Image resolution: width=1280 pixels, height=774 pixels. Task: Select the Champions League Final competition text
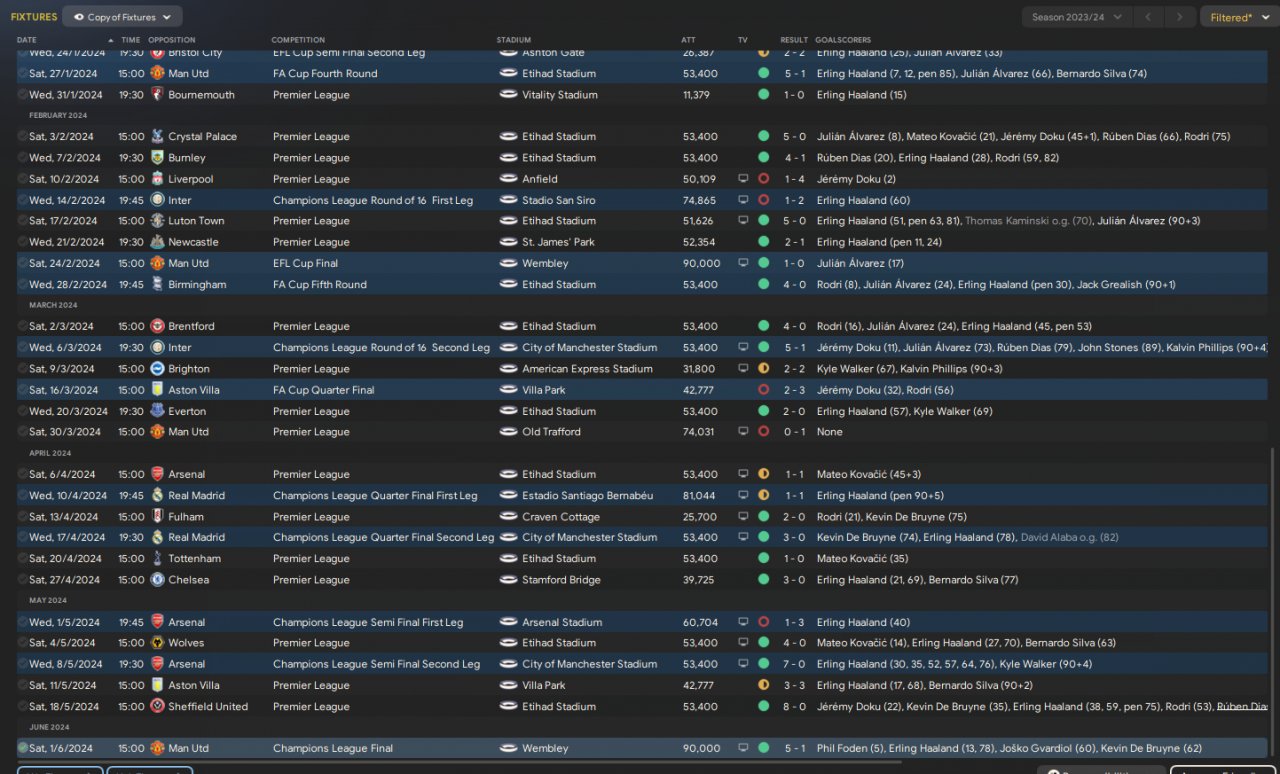click(333, 748)
